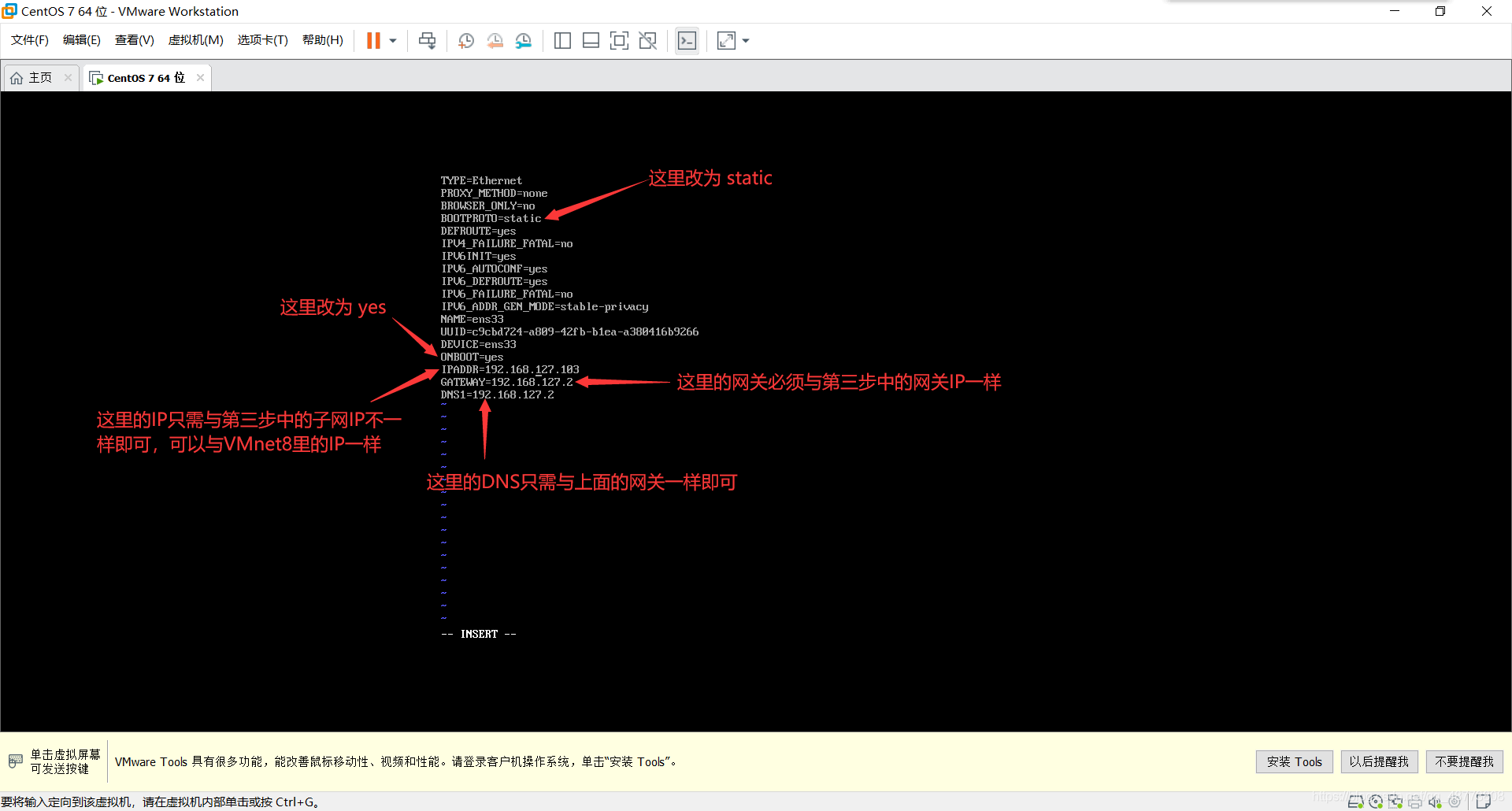The image size is (1512, 811).
Task: Open the snapshot manager
Action: coord(524,40)
